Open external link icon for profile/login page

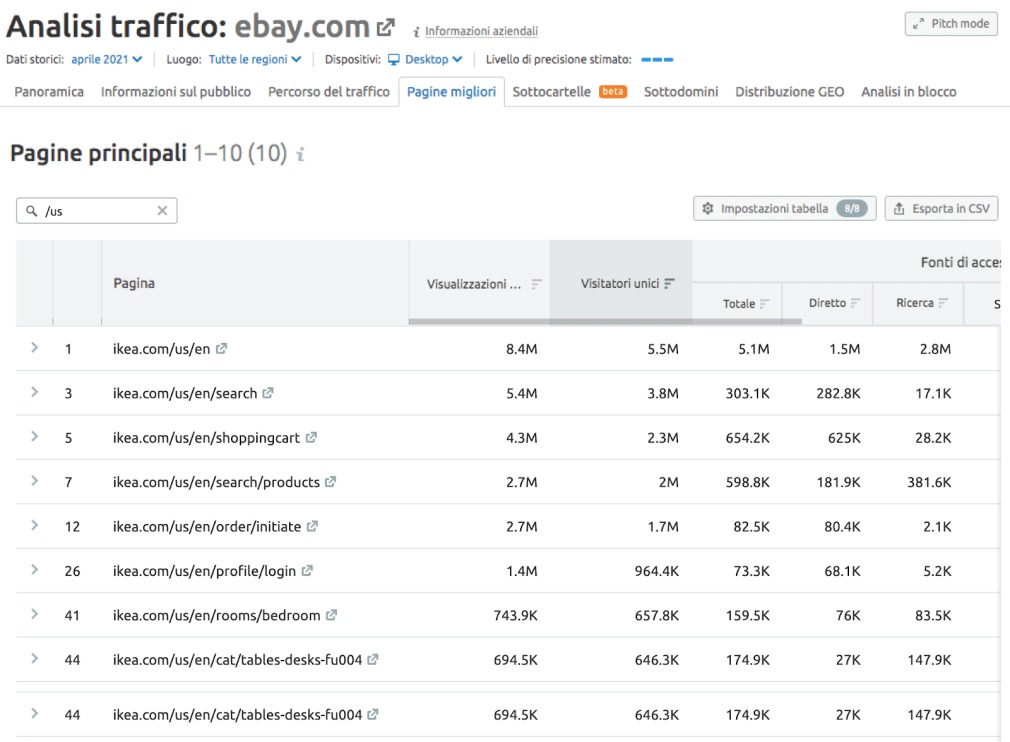click(307, 571)
